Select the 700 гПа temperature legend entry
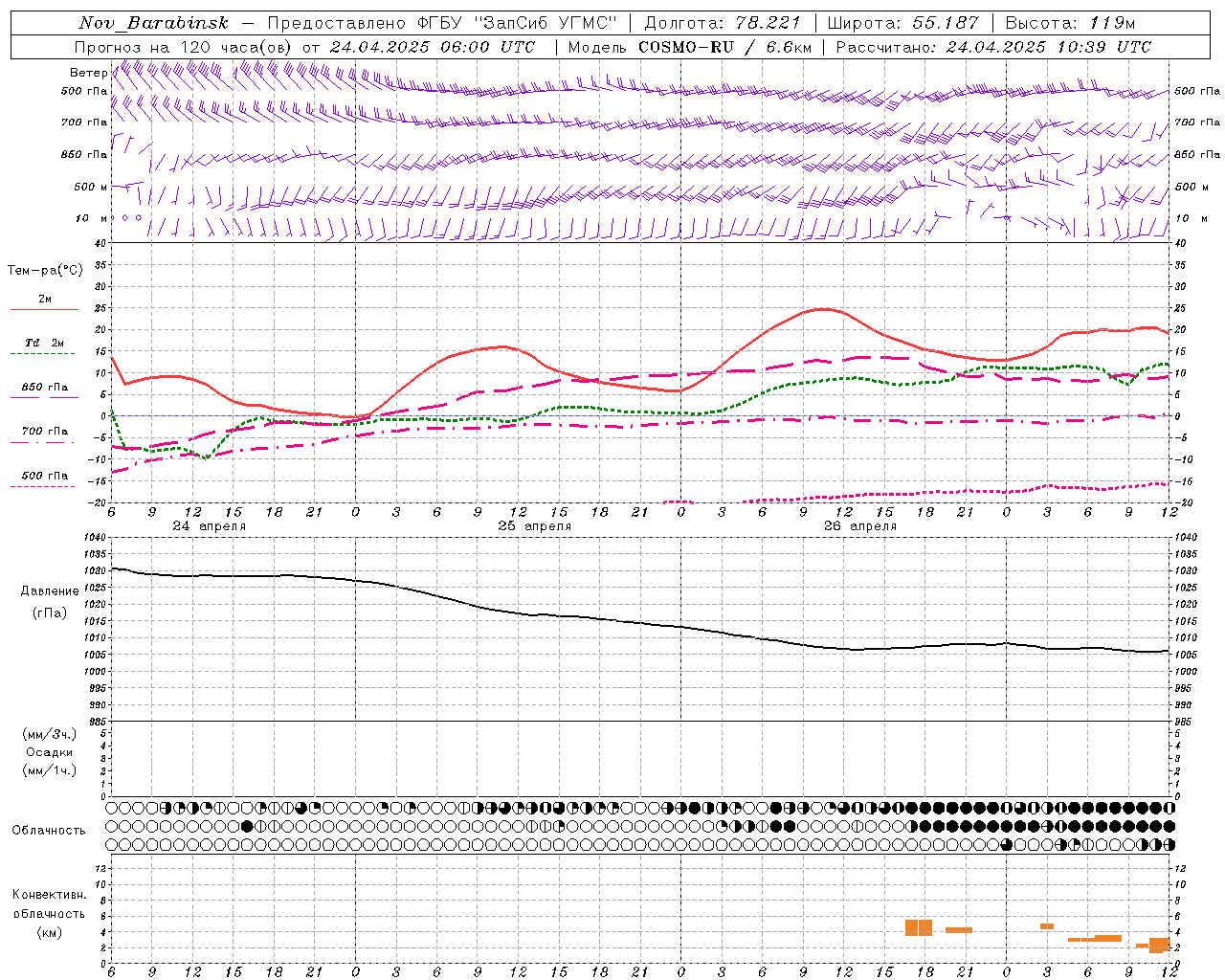This screenshot has height=980, width=1225. [44, 432]
